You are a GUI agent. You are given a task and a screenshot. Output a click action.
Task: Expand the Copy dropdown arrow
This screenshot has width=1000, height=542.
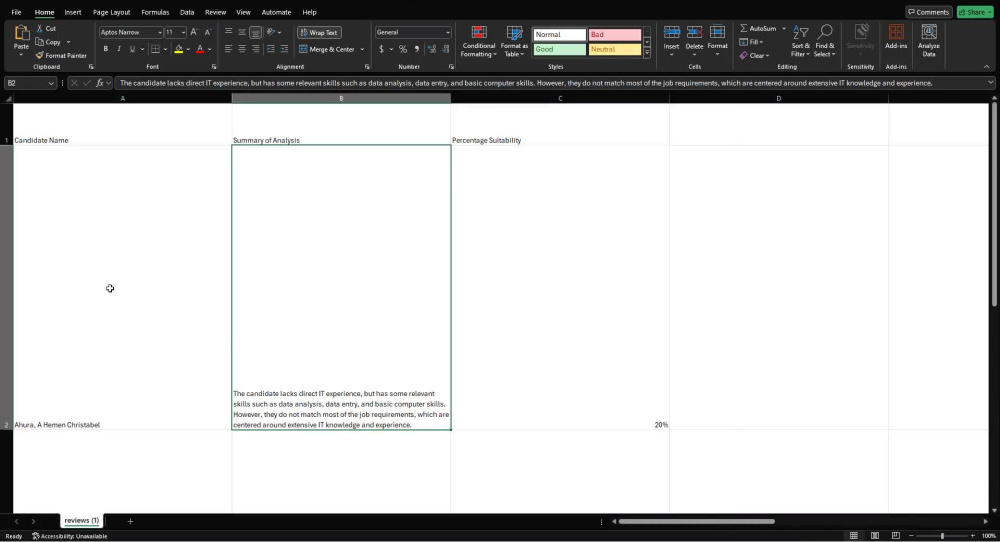coord(68,42)
